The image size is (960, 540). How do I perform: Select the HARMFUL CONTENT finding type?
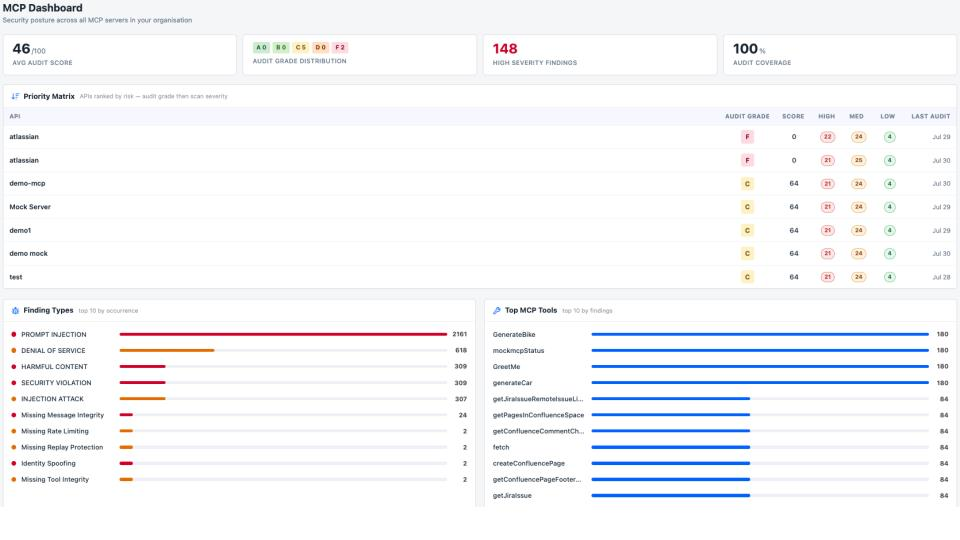[54, 367]
